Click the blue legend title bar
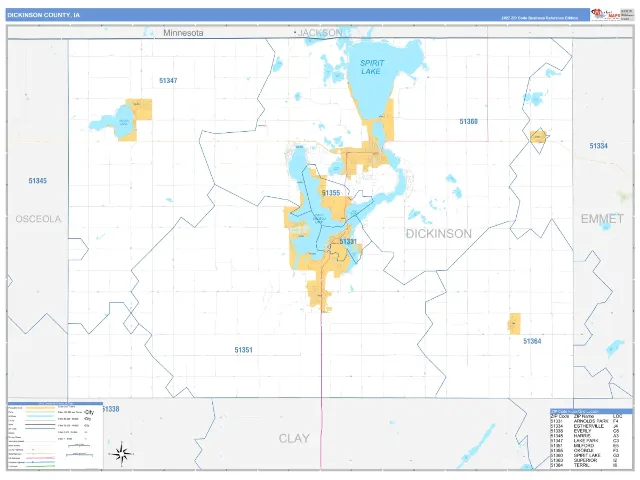Viewport: 640px width, 480px height. pos(56,403)
